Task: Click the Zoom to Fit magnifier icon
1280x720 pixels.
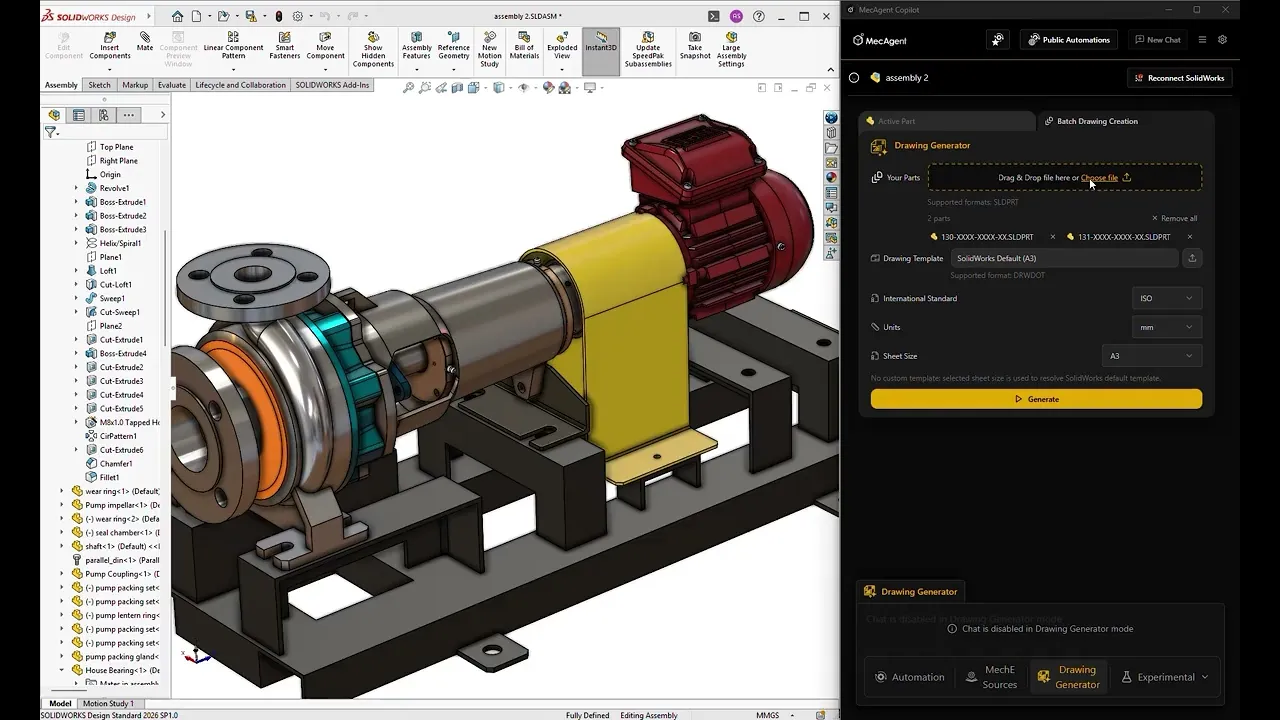Action: [x=408, y=88]
